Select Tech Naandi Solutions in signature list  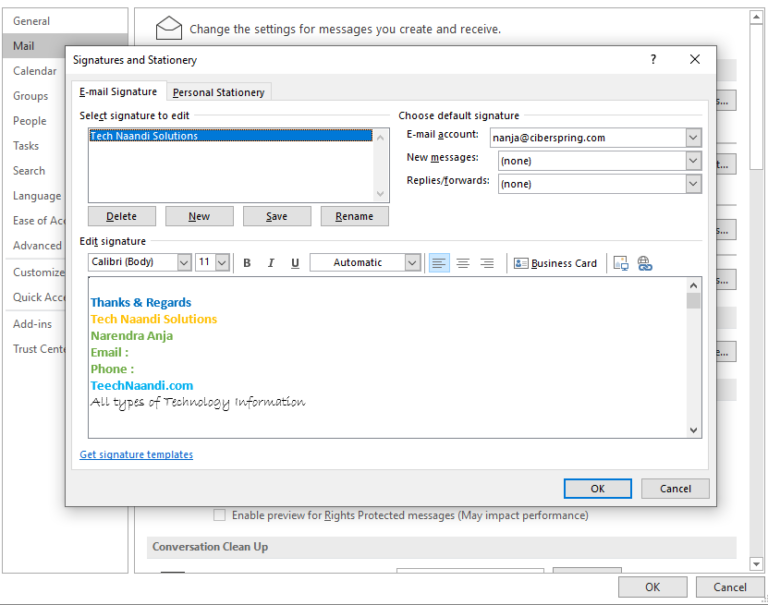click(x=231, y=136)
